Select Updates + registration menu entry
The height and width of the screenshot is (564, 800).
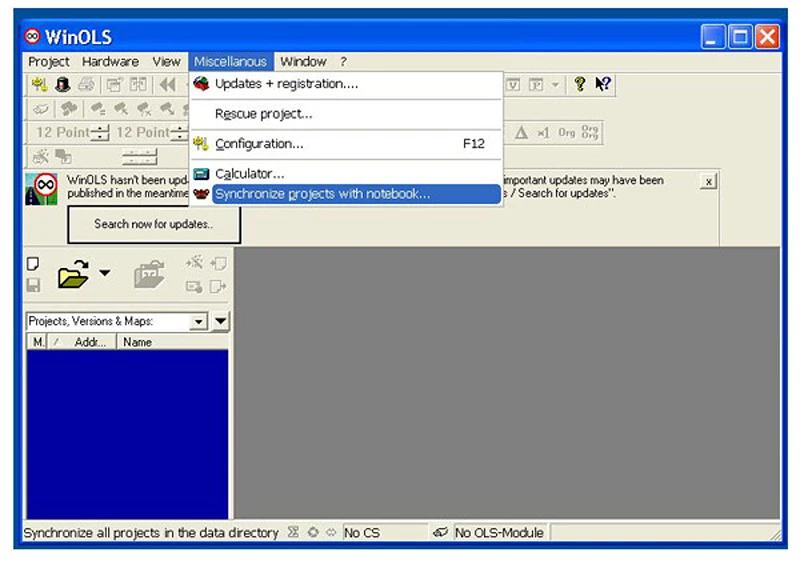[346, 84]
